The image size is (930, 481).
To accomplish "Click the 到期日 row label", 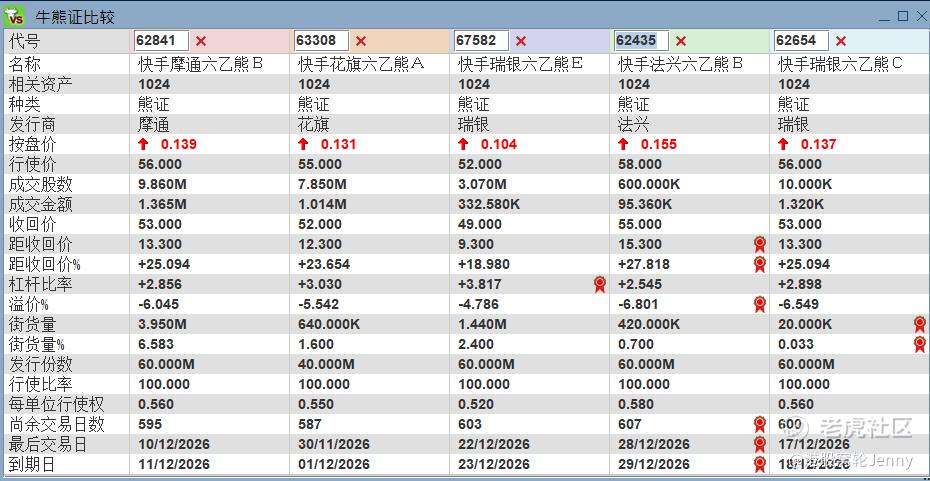I will coord(32,464).
